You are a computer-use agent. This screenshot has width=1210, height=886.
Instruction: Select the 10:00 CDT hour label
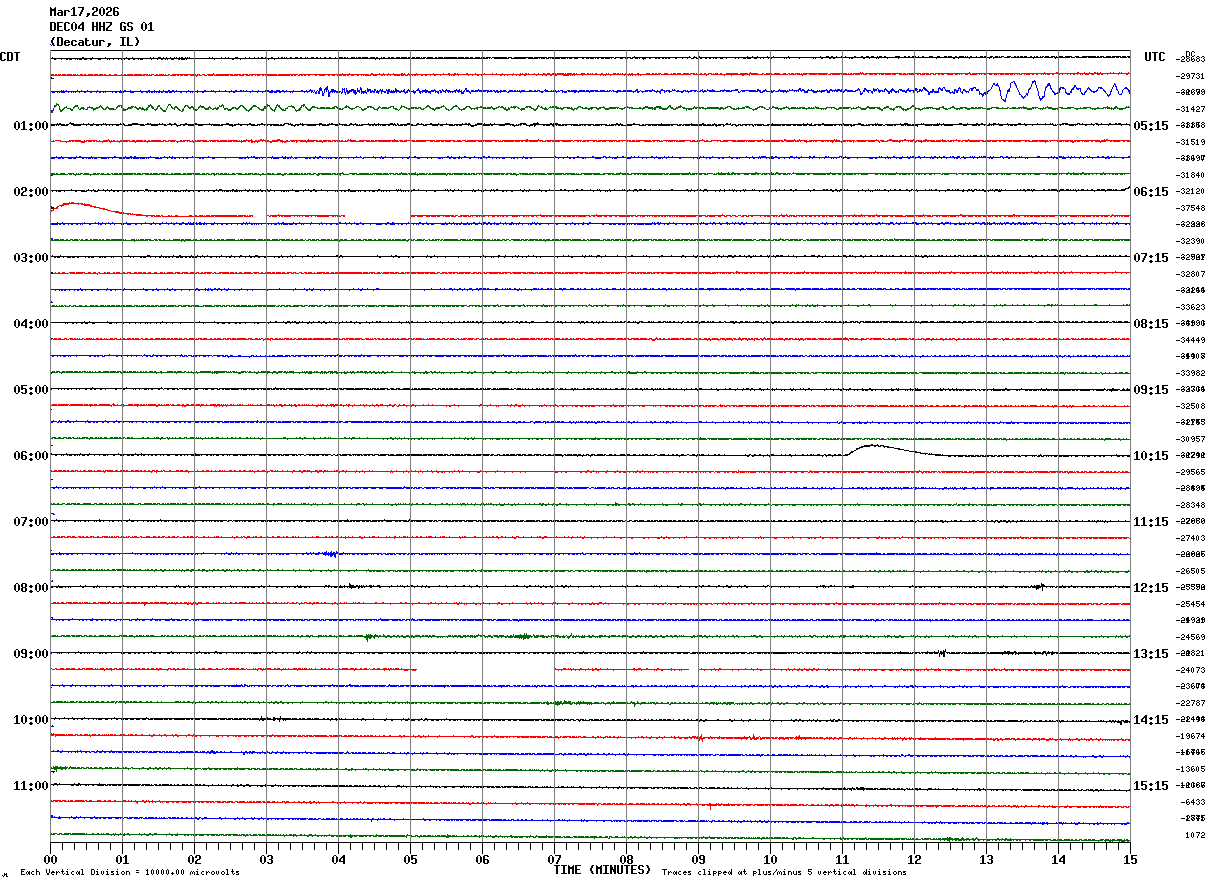click(31, 720)
